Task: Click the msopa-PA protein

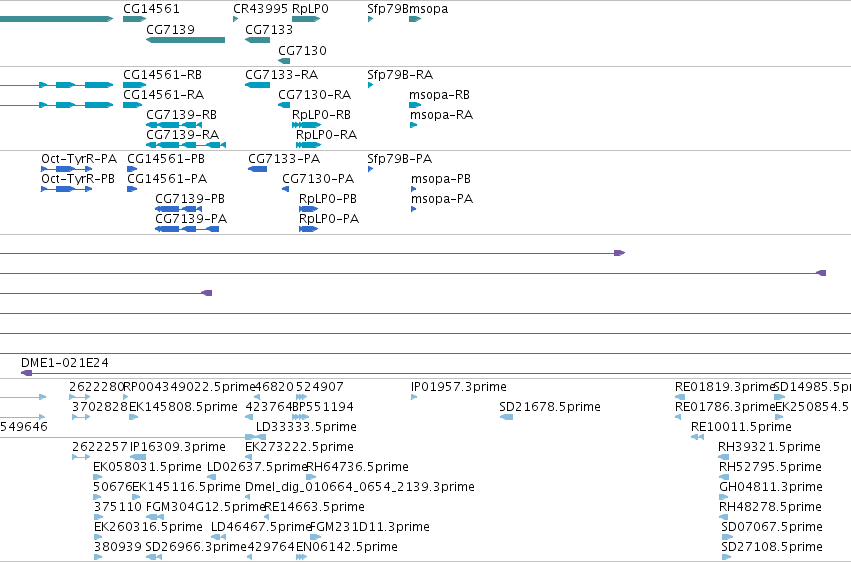Action: point(414,209)
